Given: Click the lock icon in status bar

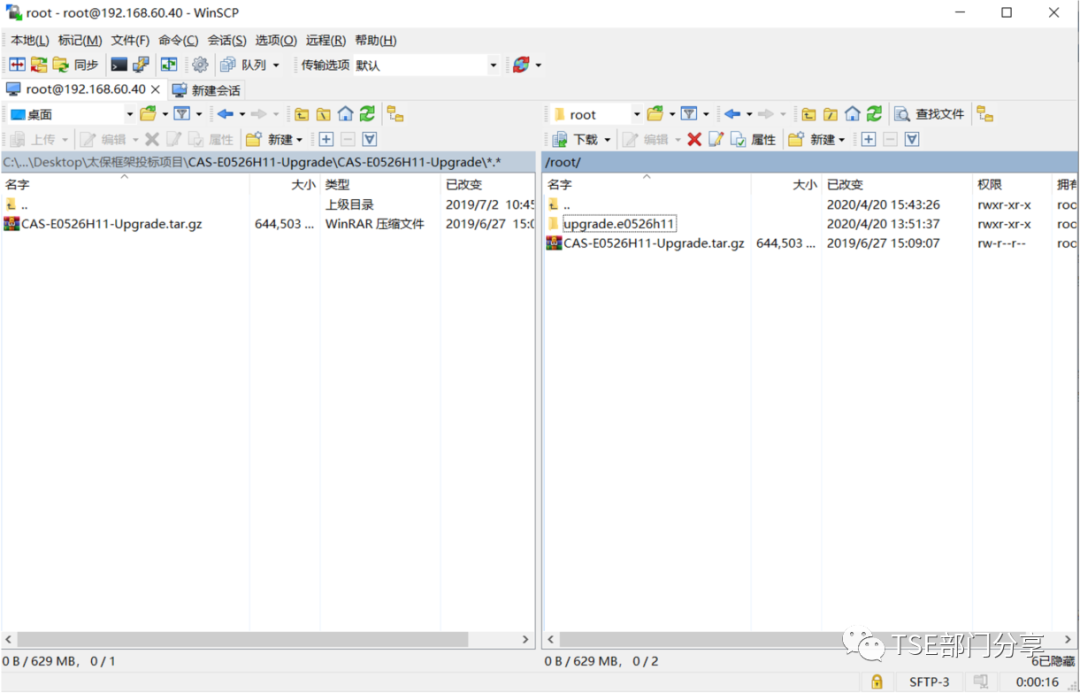Looking at the screenshot, I should (877, 682).
